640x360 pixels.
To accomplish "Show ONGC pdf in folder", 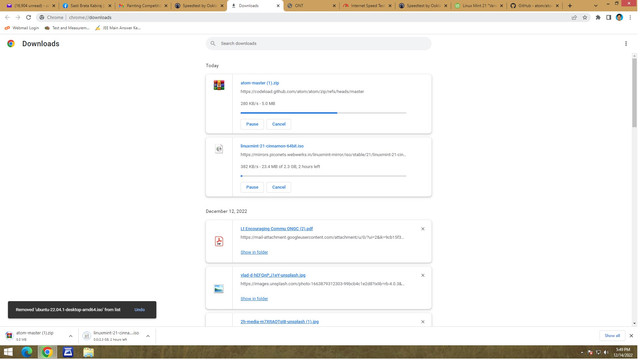I will click(254, 253).
